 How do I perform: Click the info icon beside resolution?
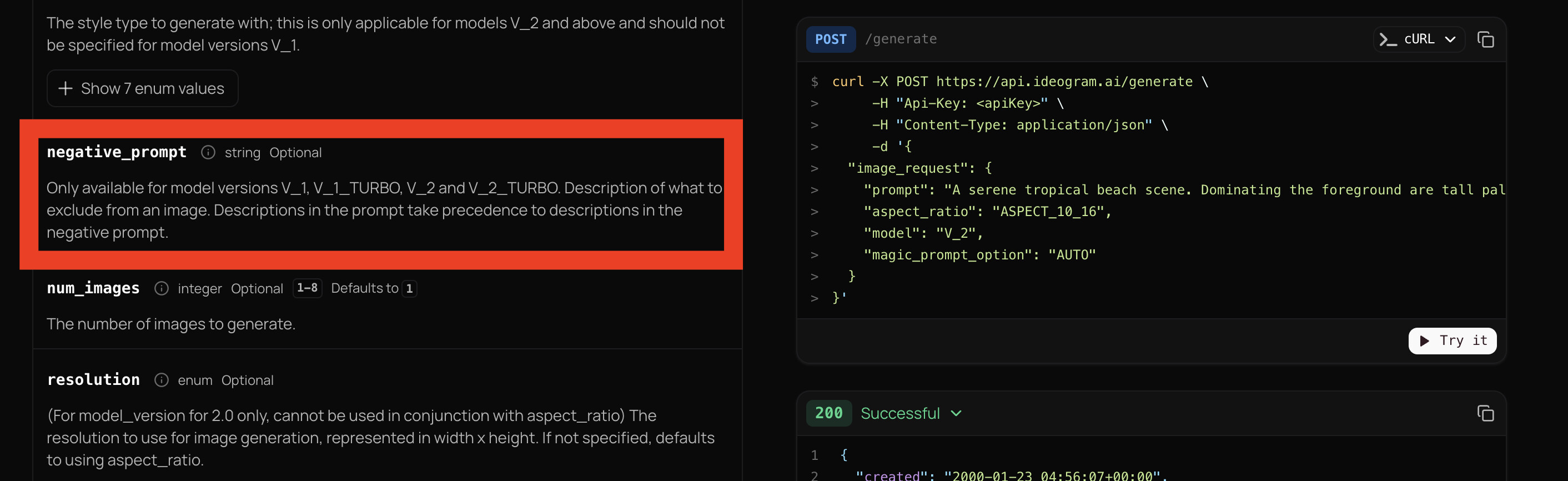click(162, 380)
